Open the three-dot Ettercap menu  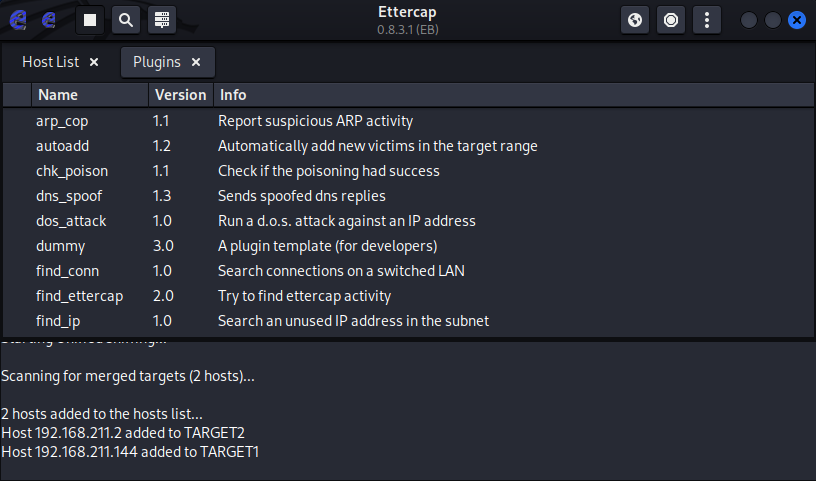(707, 19)
